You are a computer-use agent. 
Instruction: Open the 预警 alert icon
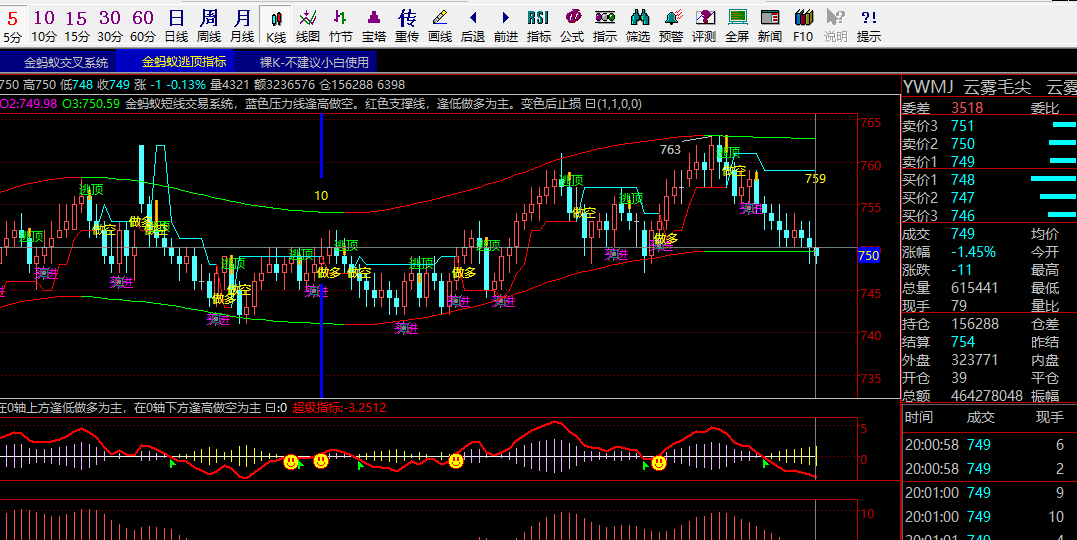pos(671,25)
